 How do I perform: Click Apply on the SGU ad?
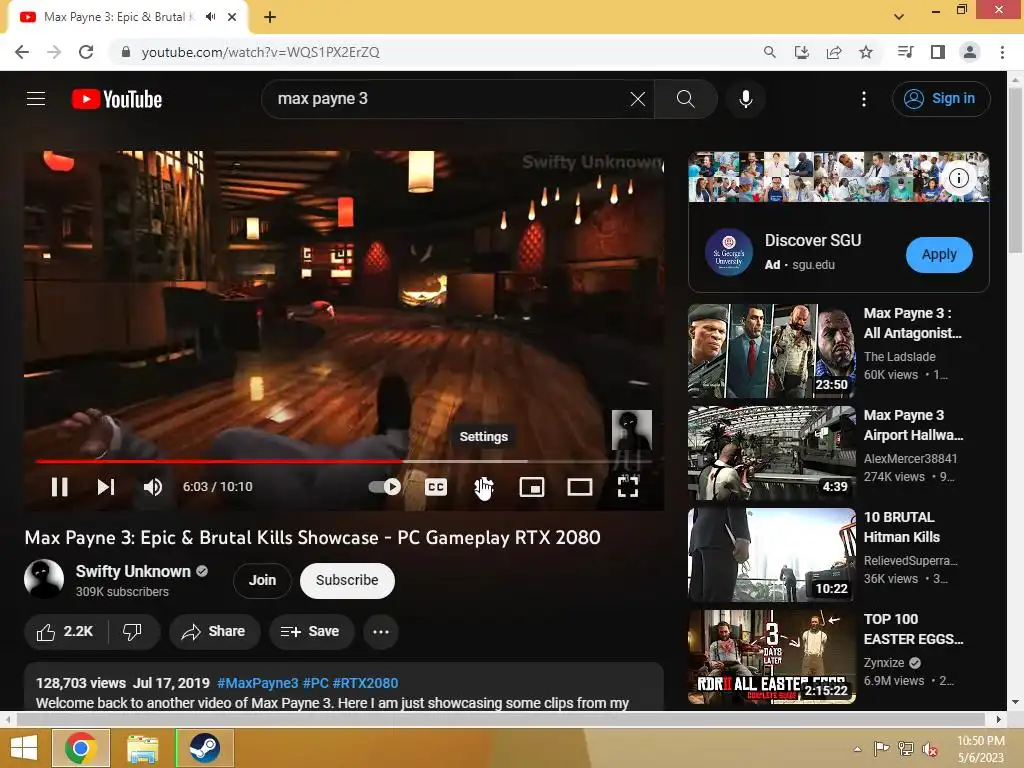[x=939, y=255]
